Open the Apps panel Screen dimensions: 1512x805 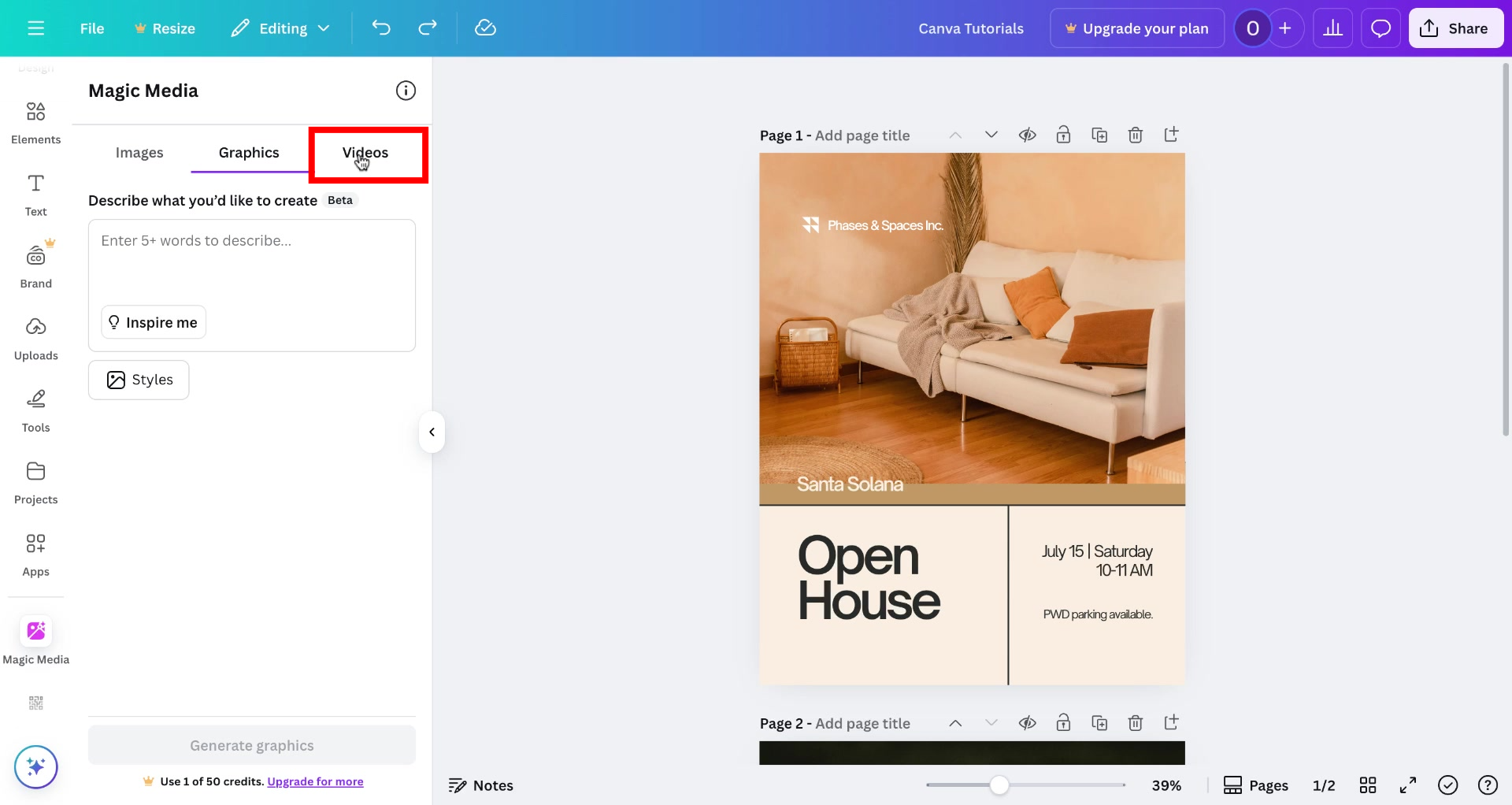pos(35,554)
